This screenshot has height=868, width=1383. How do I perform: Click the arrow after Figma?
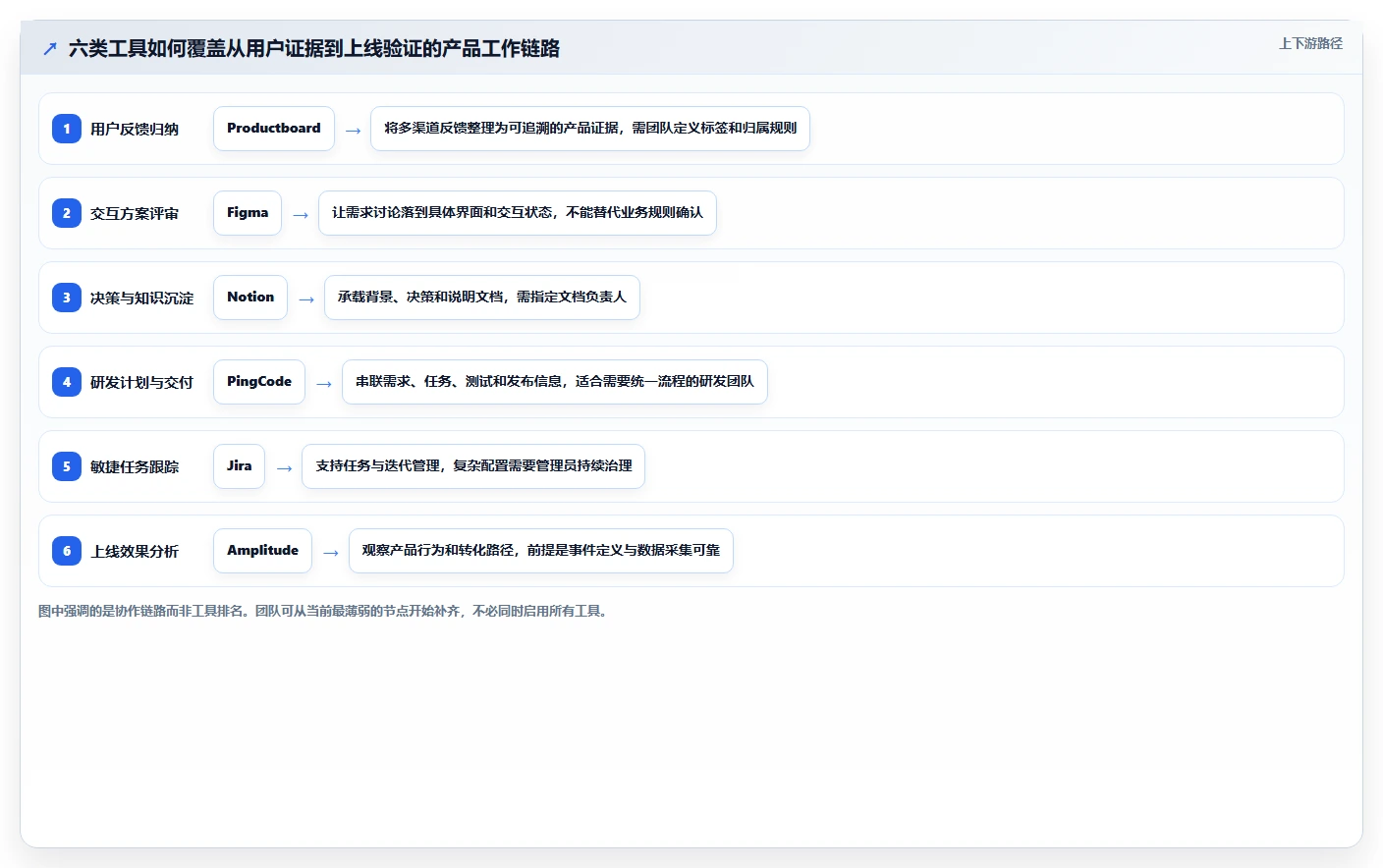coord(301,215)
